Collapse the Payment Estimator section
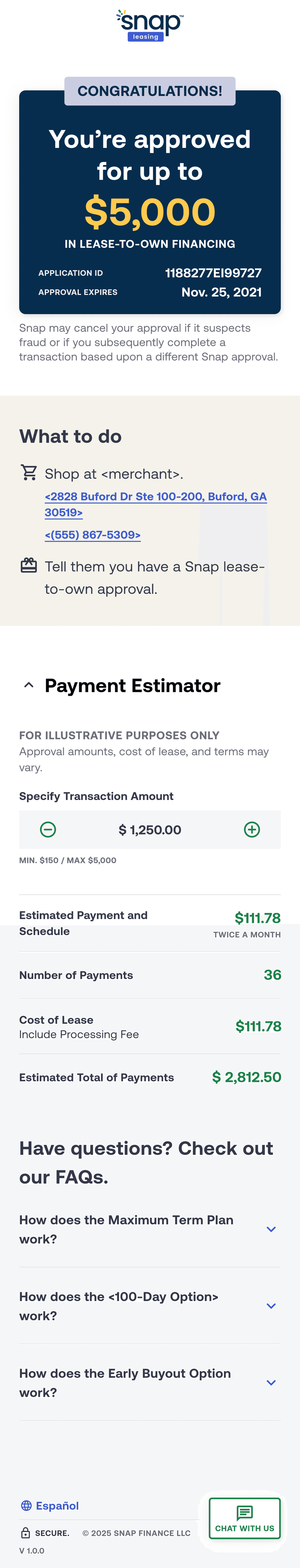This screenshot has width=300, height=1568. point(28,685)
